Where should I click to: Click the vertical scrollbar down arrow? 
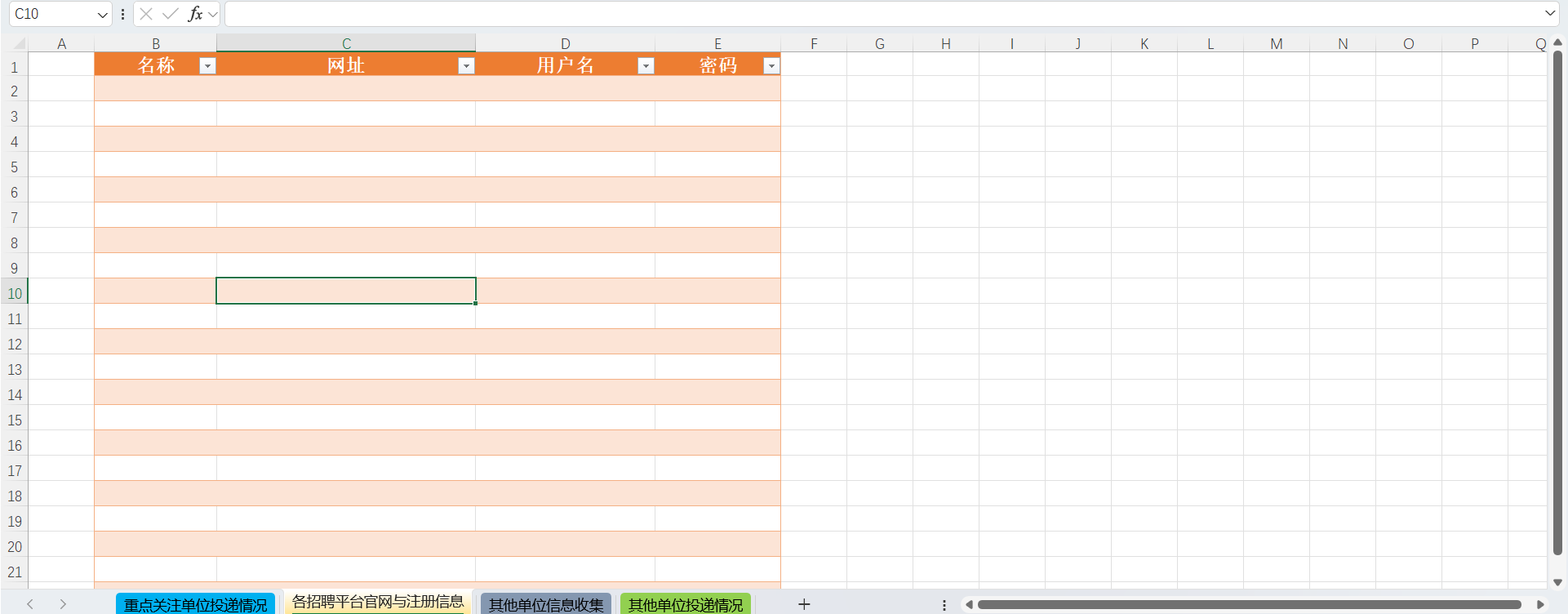coord(1557,582)
